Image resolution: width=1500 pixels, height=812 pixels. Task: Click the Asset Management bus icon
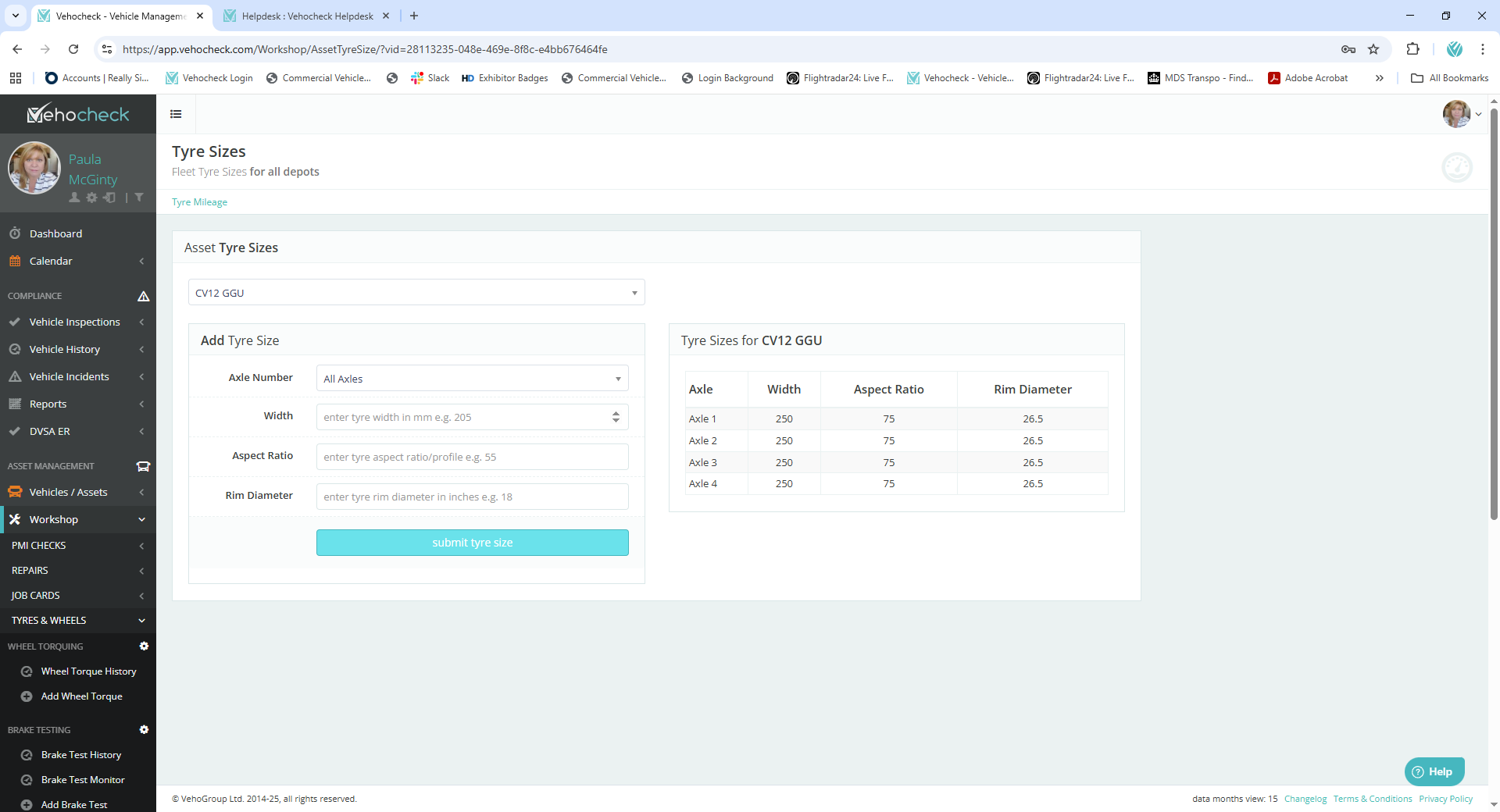tap(143, 466)
